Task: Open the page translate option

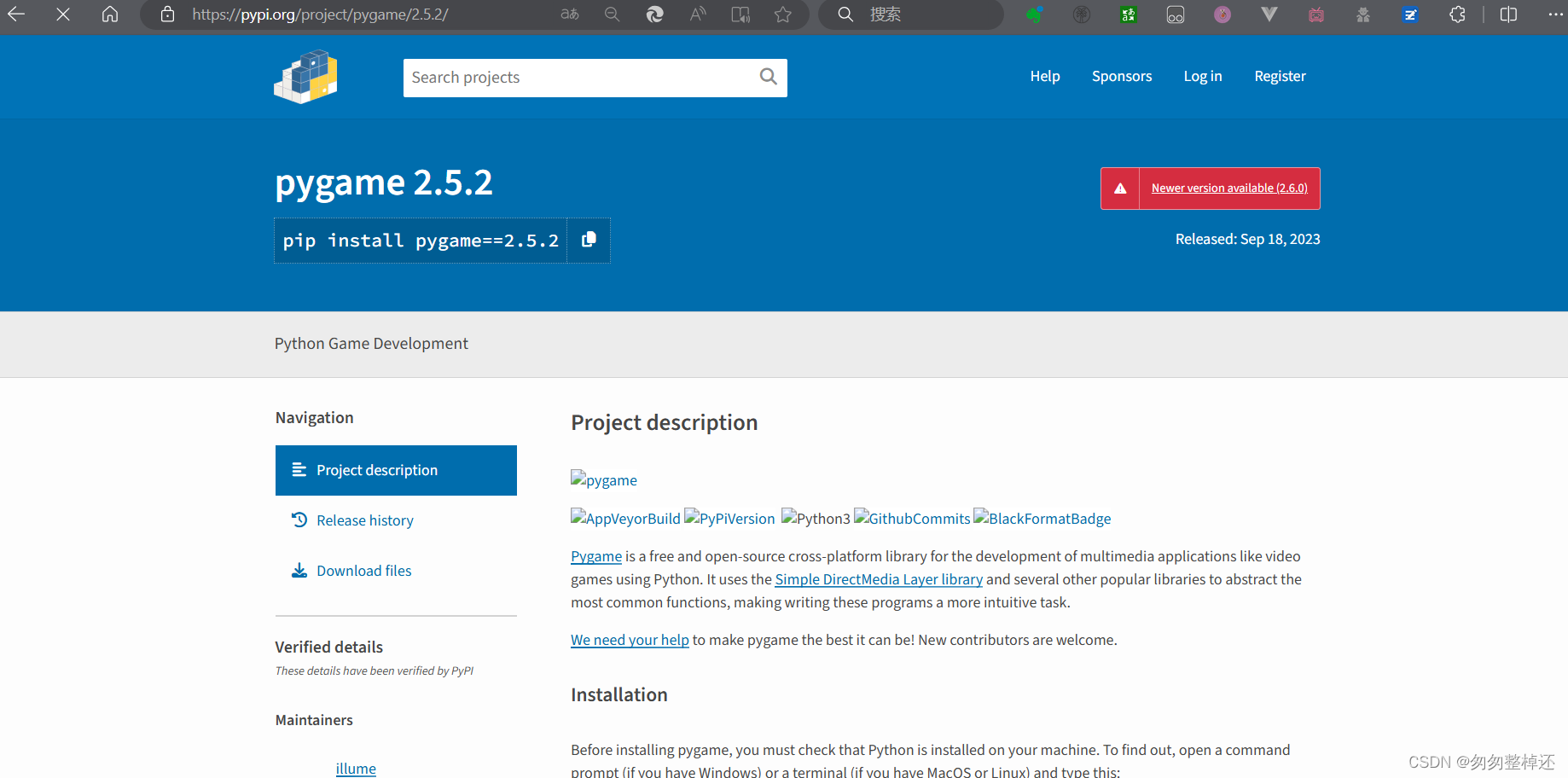Action: pos(570,15)
